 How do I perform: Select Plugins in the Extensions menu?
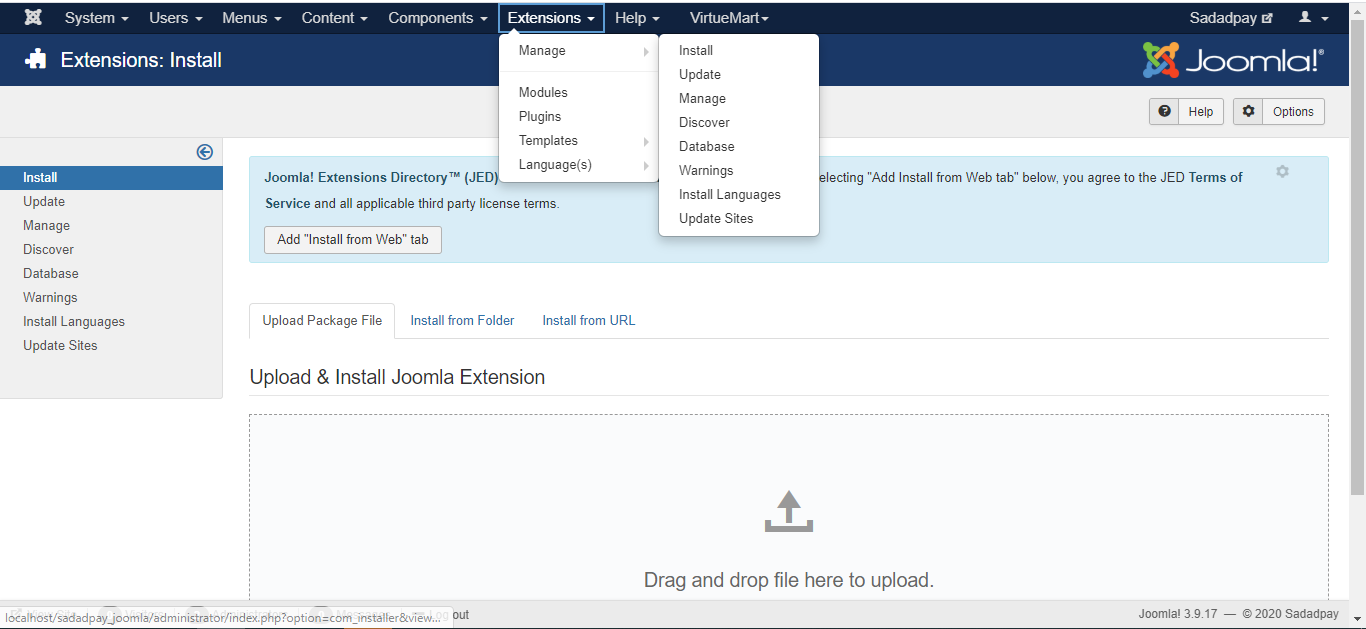pyautogui.click(x=540, y=117)
